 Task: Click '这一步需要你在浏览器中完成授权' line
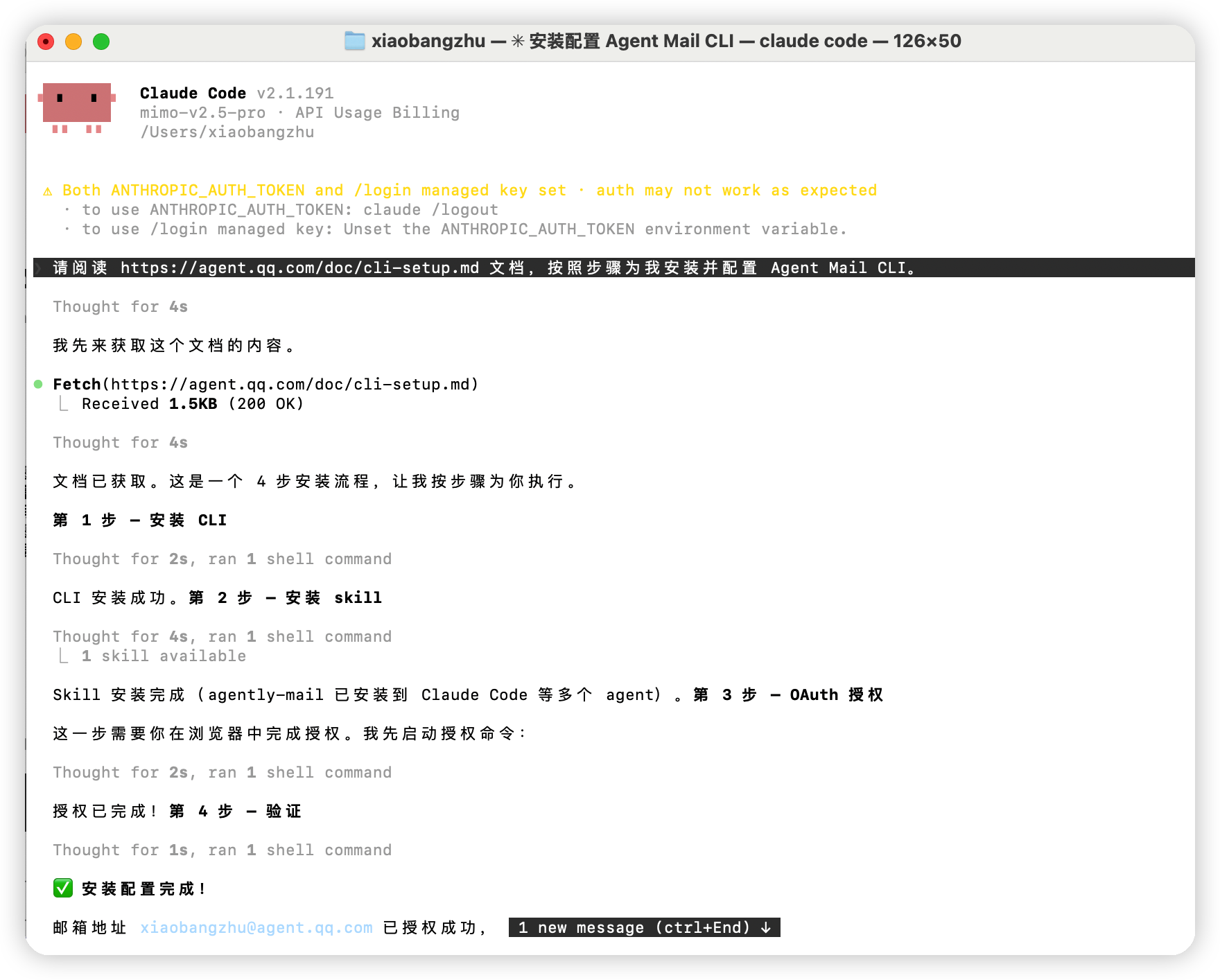[290, 733]
